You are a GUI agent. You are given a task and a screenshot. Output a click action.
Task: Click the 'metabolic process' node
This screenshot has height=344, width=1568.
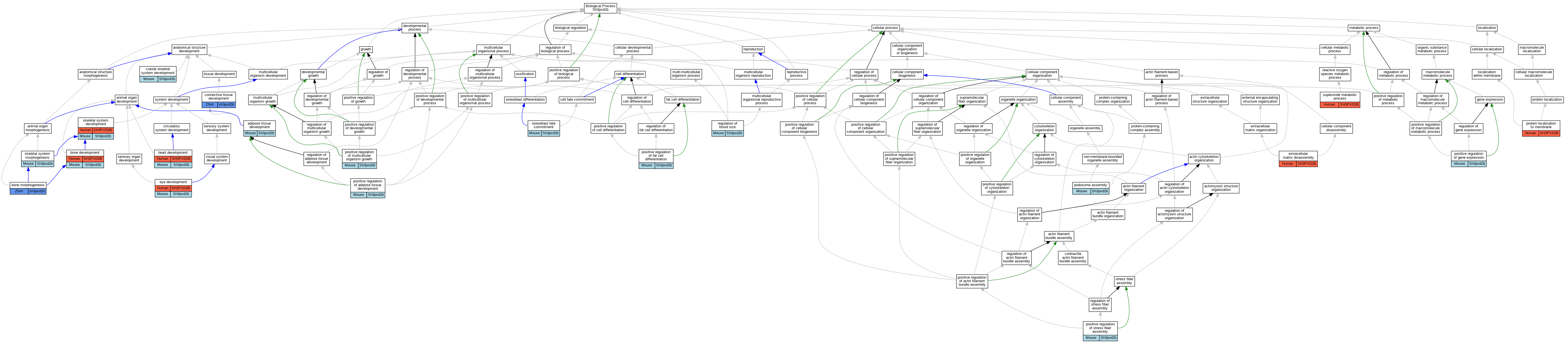pos(1363,28)
